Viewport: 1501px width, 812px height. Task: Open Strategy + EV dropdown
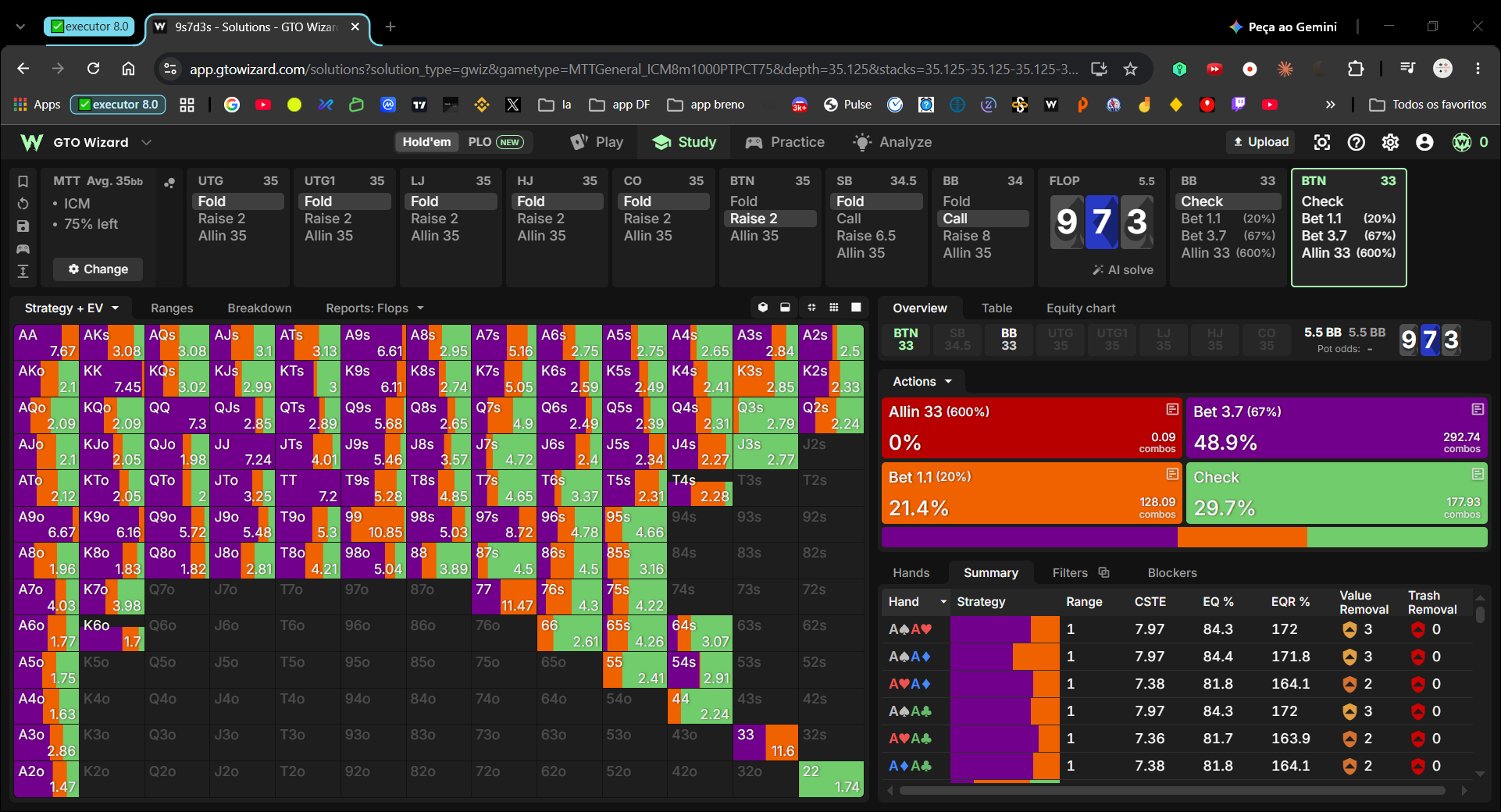click(71, 308)
